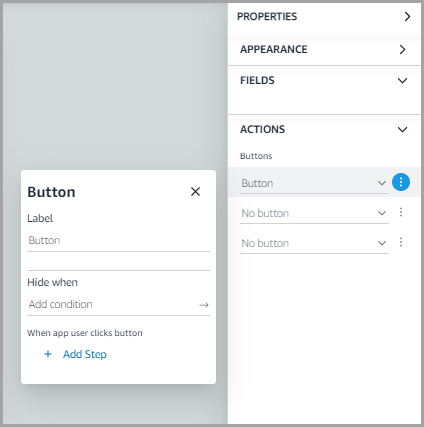Click the FIELDS header label
Viewport: 424px width, 427px height.
pos(257,80)
